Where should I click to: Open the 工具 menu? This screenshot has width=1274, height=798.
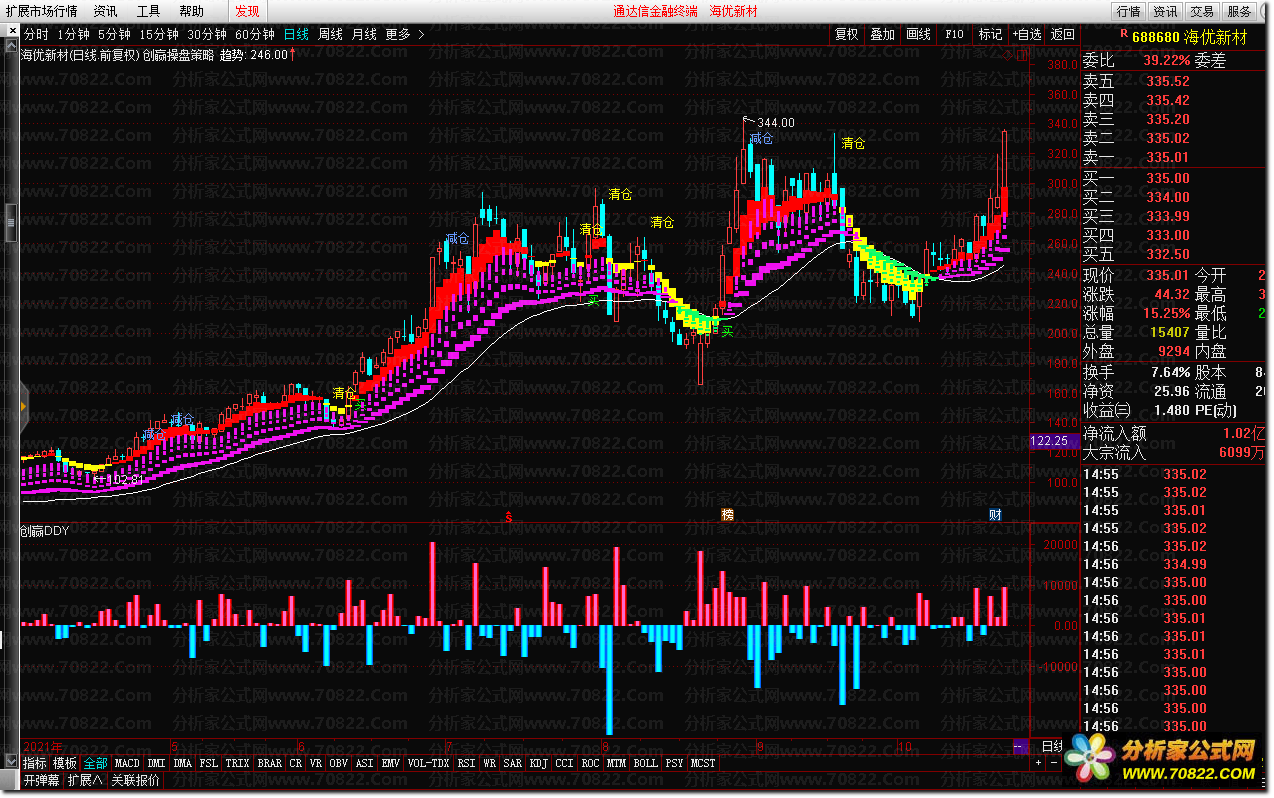click(148, 12)
